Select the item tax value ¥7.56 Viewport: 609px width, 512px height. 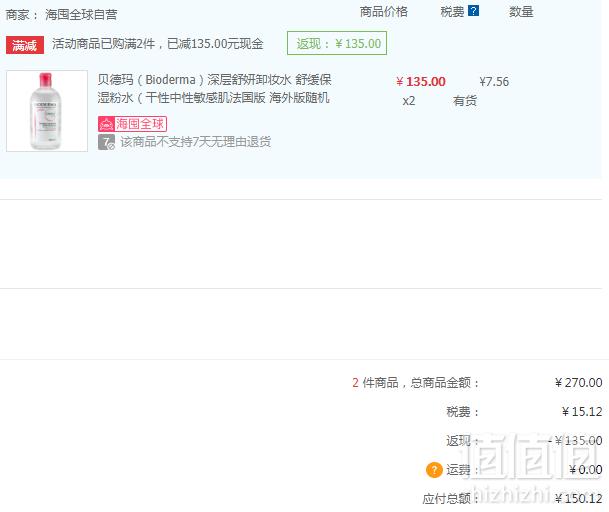coord(494,82)
